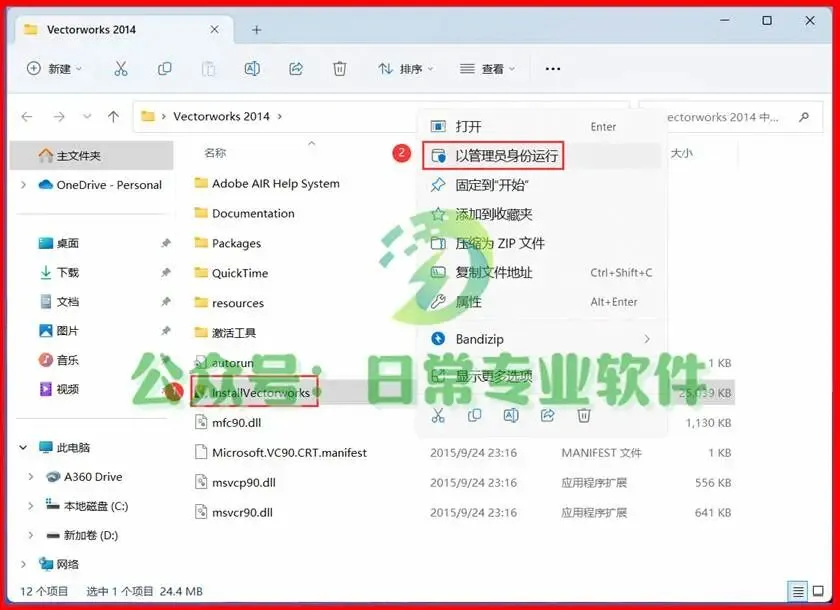840x610 pixels.
Task: Click the Paste icon in toolbar
Action: click(208, 69)
